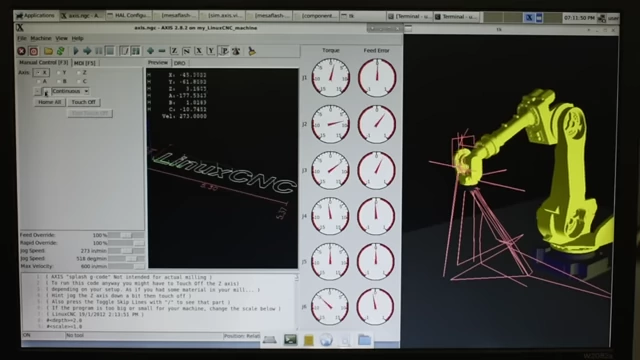Click the Jog Speed deg/min slider

[x=126, y=259]
